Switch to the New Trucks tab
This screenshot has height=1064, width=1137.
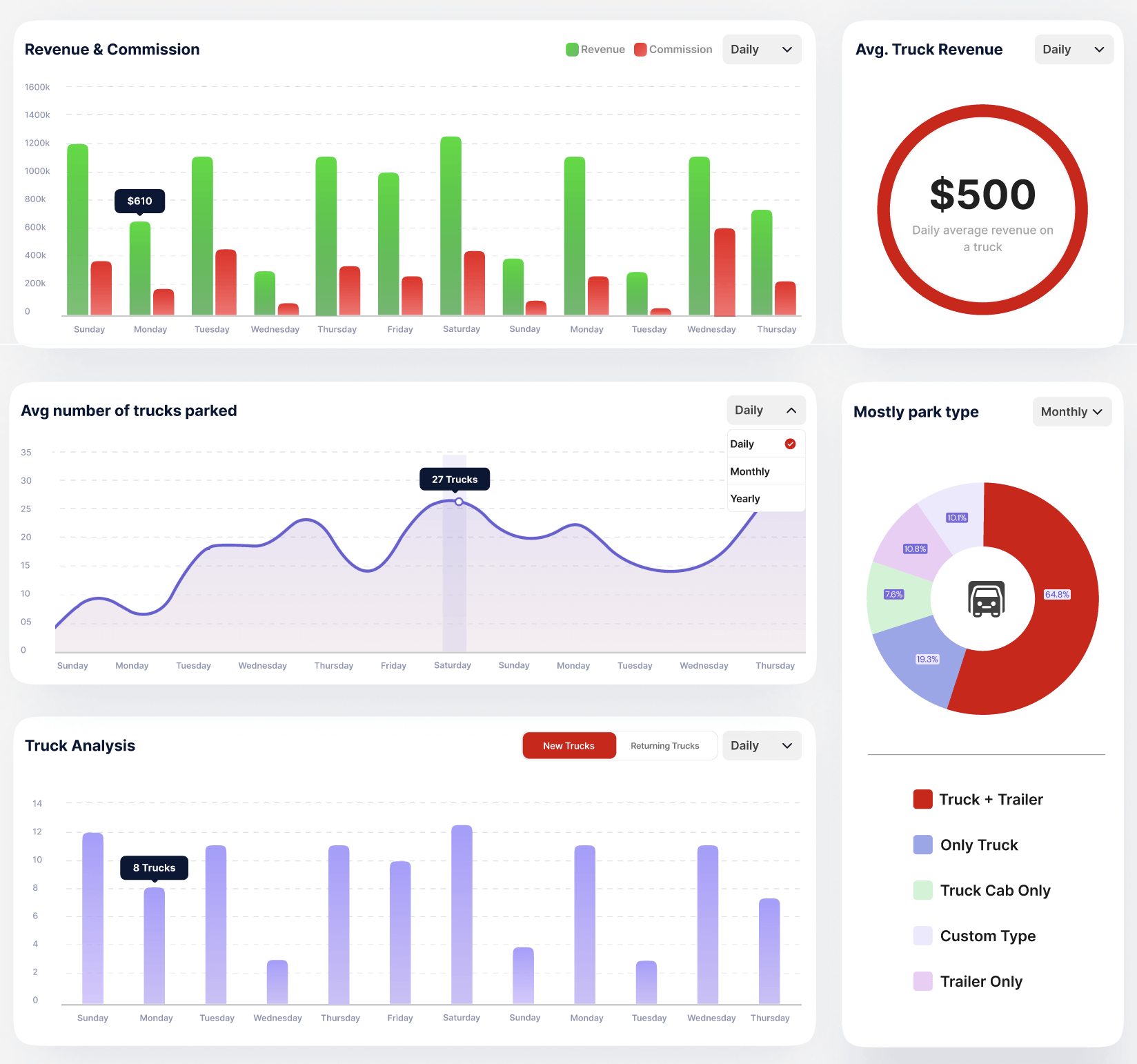(569, 746)
